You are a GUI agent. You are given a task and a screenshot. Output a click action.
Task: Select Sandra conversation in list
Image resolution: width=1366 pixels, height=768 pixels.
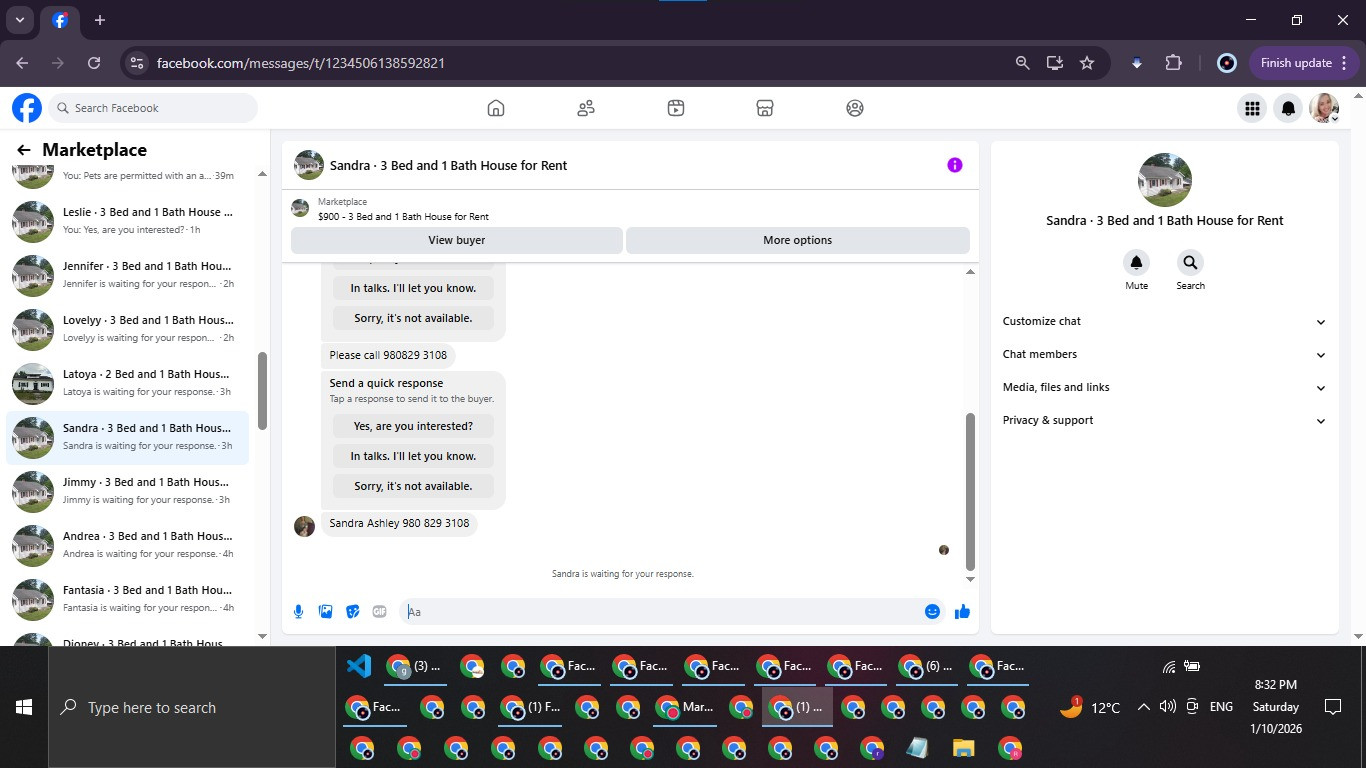coord(127,437)
